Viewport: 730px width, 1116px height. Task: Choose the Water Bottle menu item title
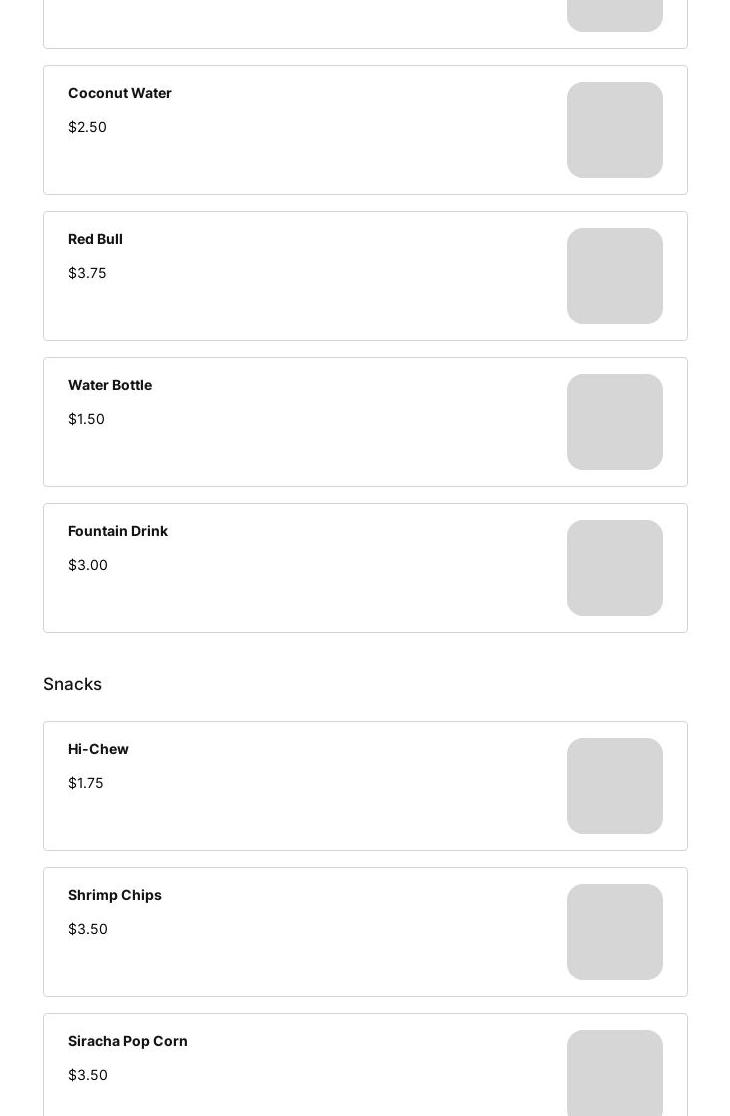click(110, 385)
